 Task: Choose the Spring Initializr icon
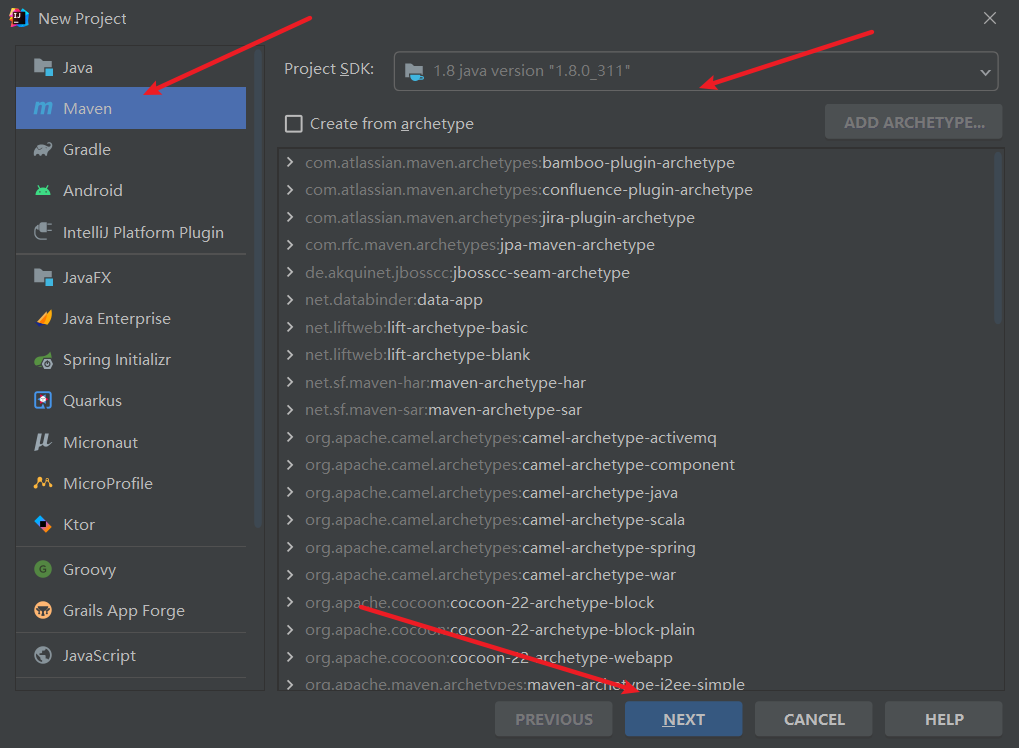coord(43,360)
